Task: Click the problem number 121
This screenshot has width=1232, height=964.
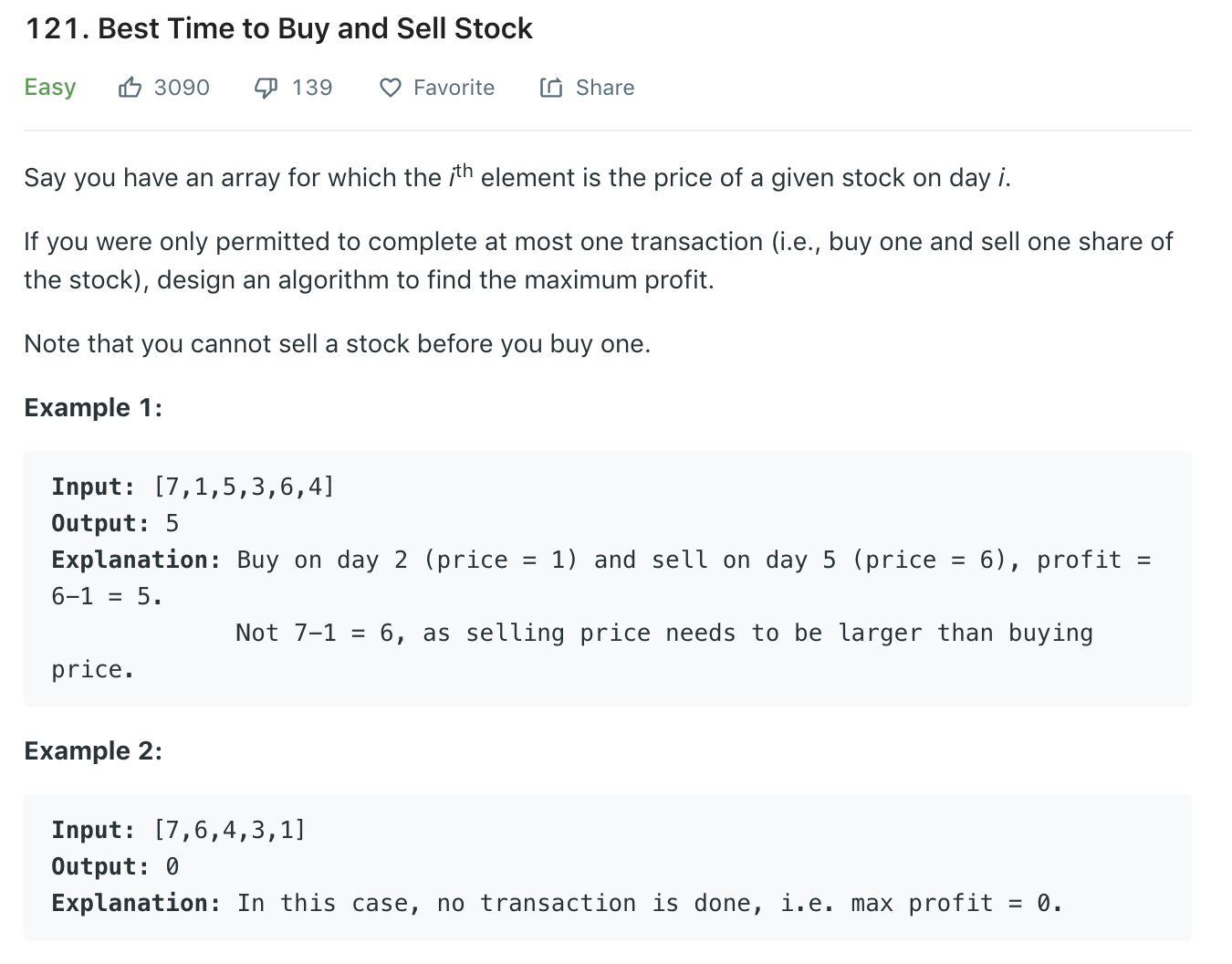Action: (57, 28)
